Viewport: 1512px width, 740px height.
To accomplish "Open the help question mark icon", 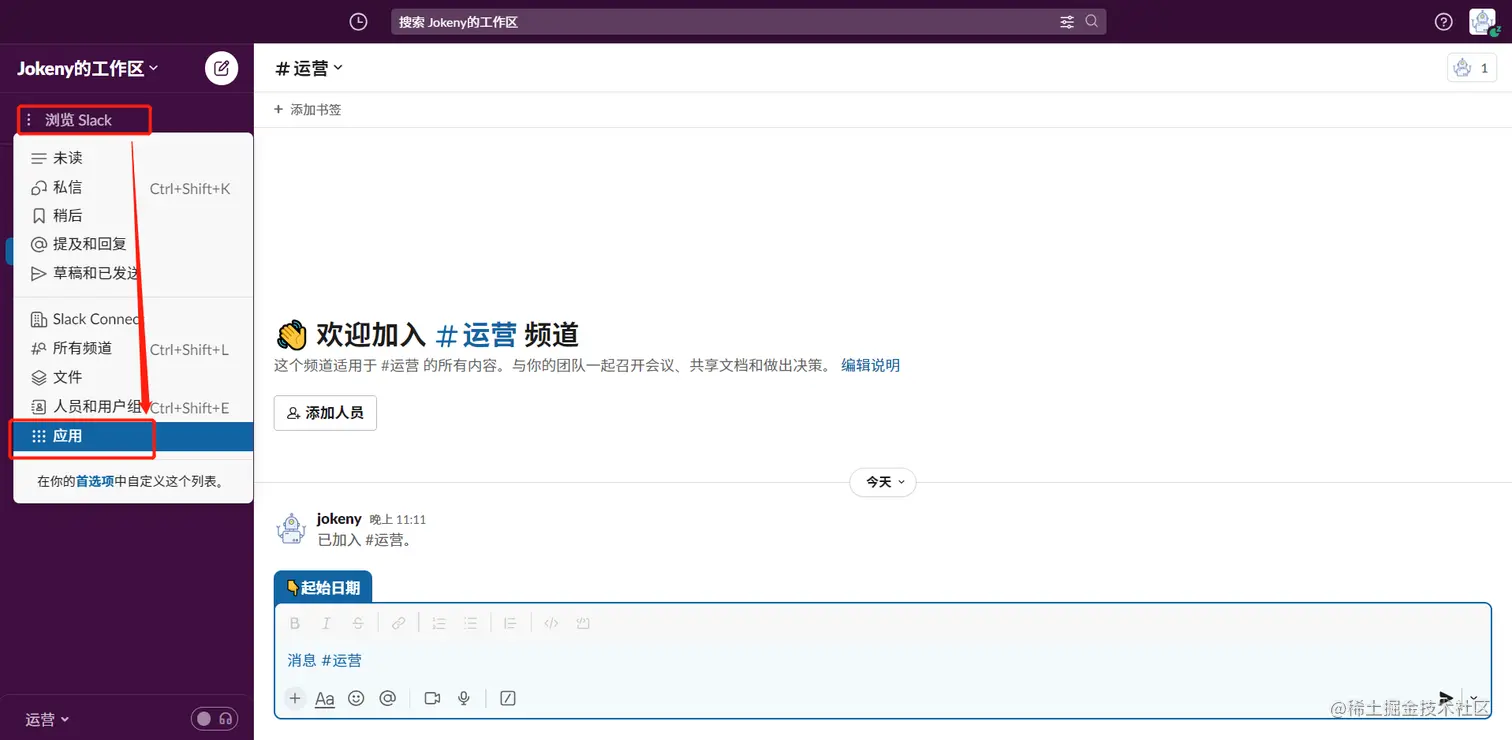I will [x=1443, y=22].
